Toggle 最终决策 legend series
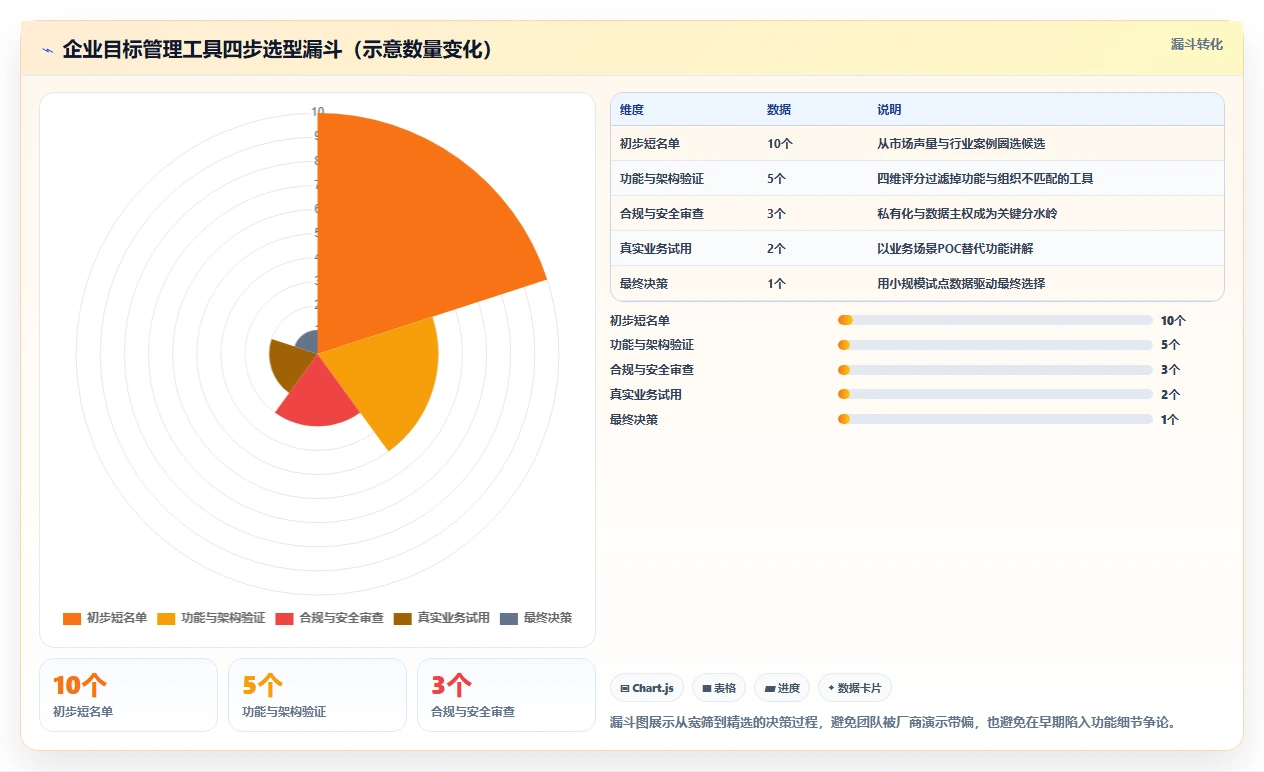 pos(536,618)
